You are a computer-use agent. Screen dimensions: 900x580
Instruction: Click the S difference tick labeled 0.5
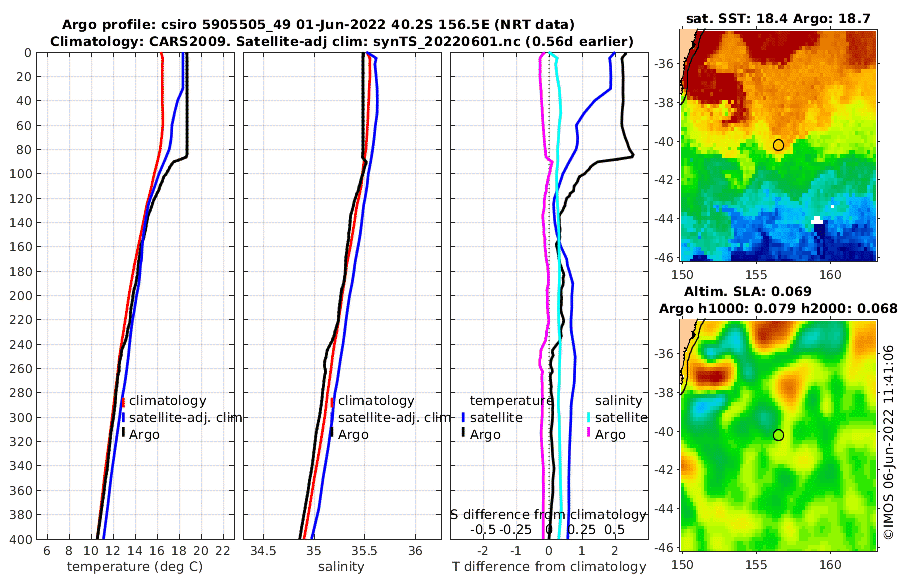614,529
